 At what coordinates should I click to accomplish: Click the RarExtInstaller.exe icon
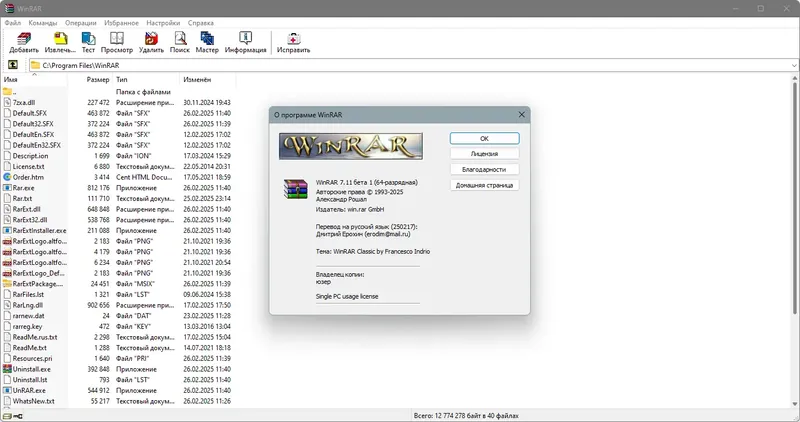7,231
